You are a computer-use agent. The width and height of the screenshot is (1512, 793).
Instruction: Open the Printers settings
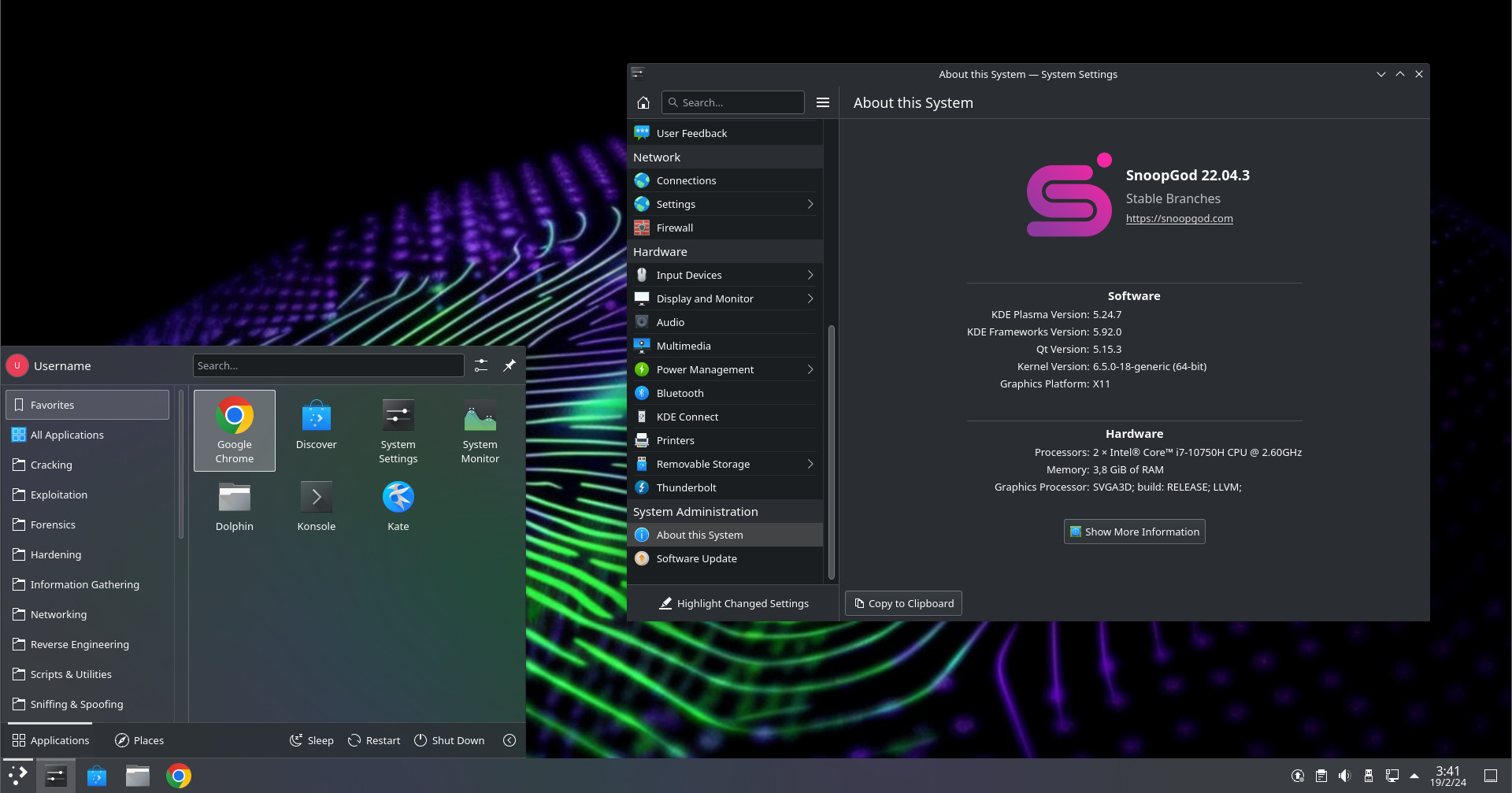(x=724, y=440)
